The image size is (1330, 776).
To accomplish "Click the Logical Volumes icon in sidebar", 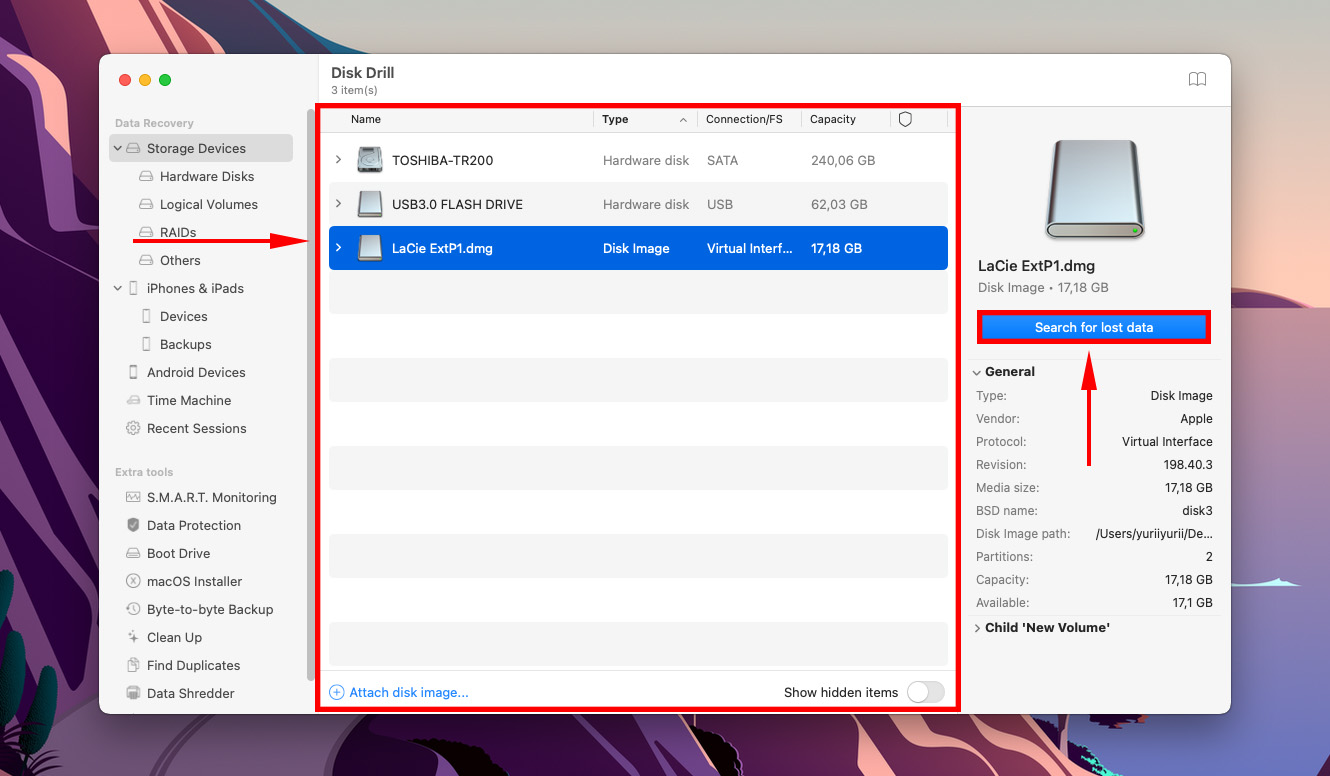I will click(x=146, y=204).
